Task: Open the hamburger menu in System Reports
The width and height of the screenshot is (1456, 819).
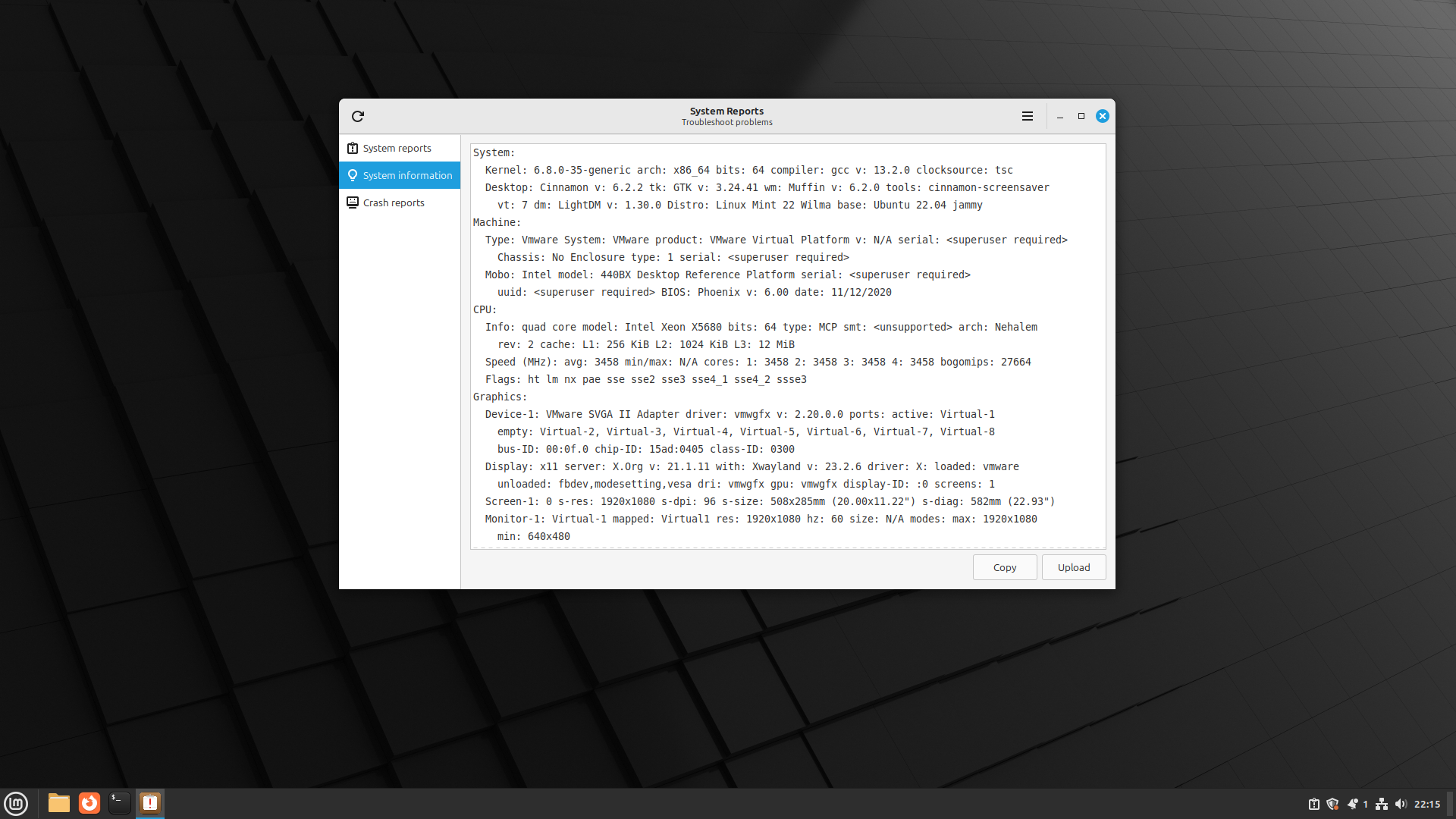Action: (1028, 116)
